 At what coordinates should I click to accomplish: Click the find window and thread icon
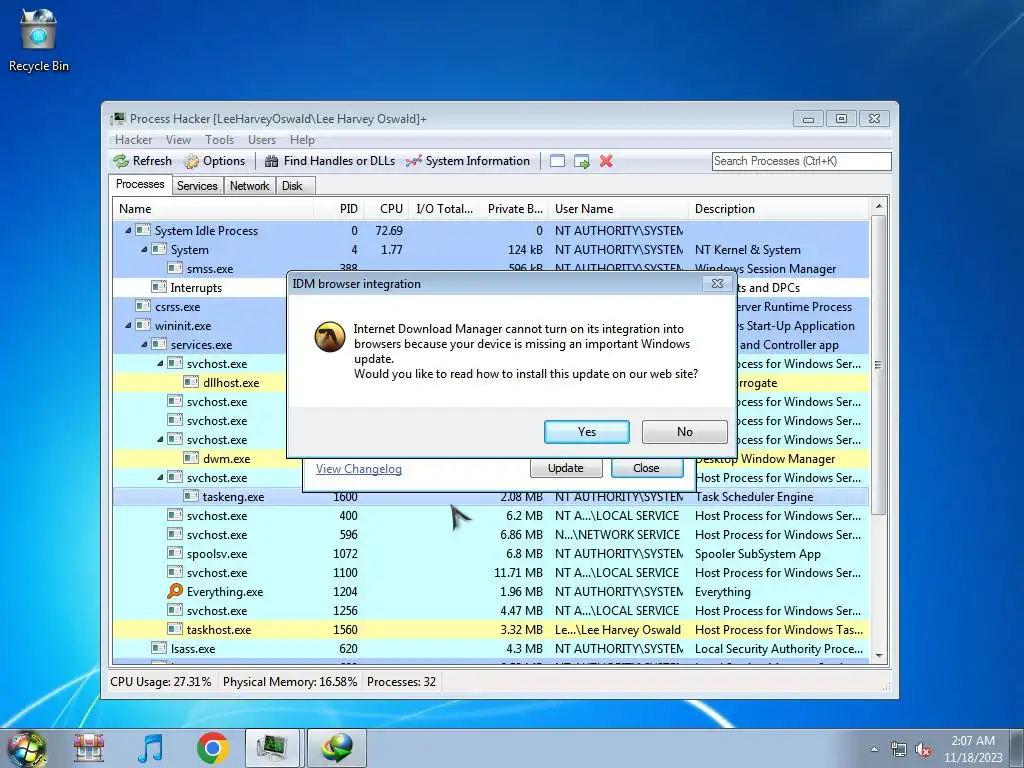pos(581,161)
